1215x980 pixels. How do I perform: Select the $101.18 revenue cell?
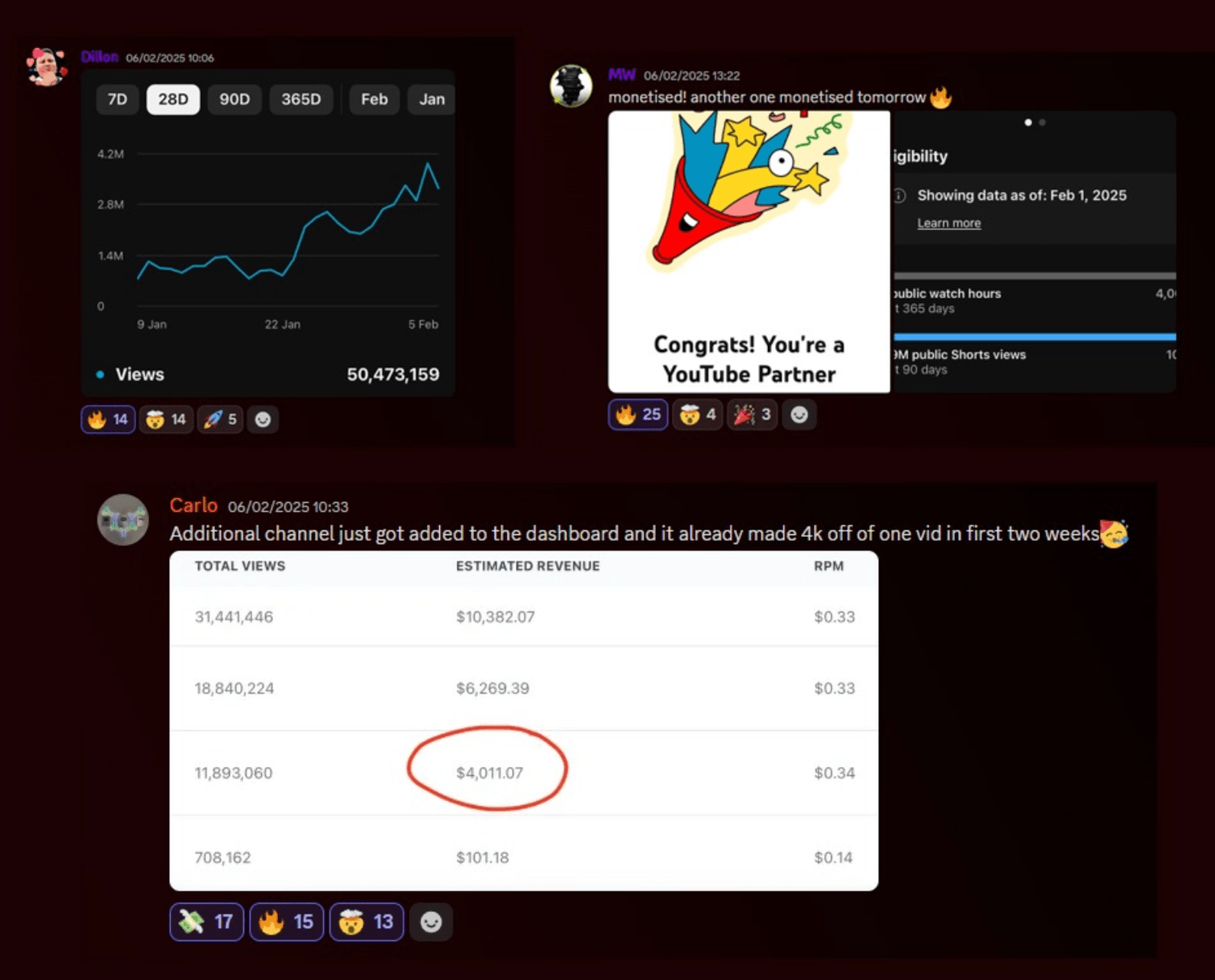(x=483, y=858)
